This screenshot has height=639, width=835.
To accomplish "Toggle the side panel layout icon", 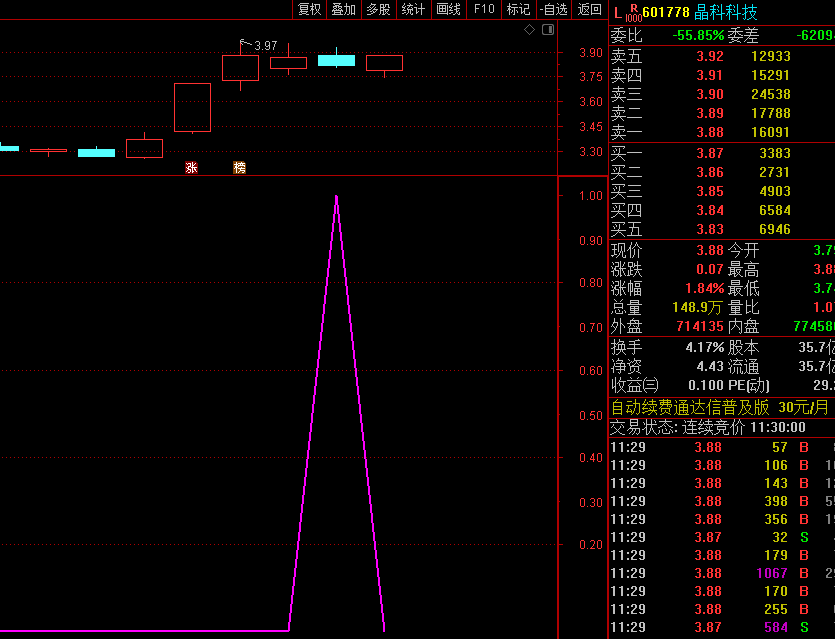I will tap(547, 30).
